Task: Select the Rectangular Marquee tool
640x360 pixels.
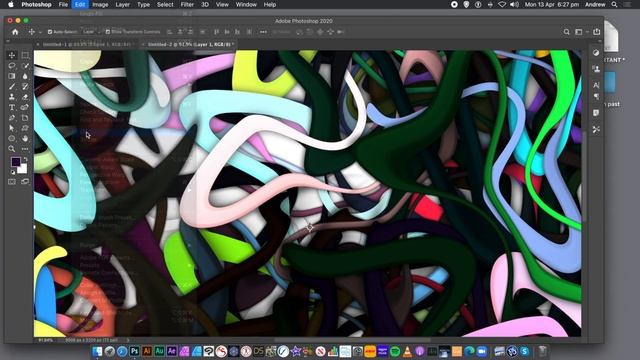Action: coord(25,55)
